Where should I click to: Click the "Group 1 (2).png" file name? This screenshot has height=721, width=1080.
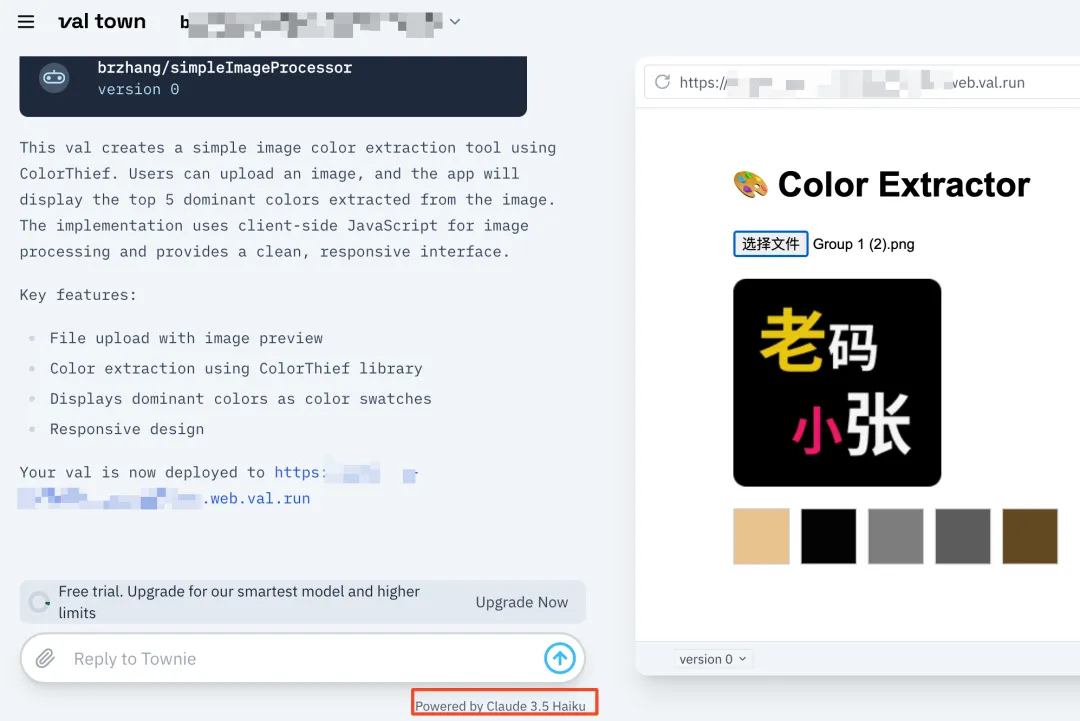coord(864,244)
